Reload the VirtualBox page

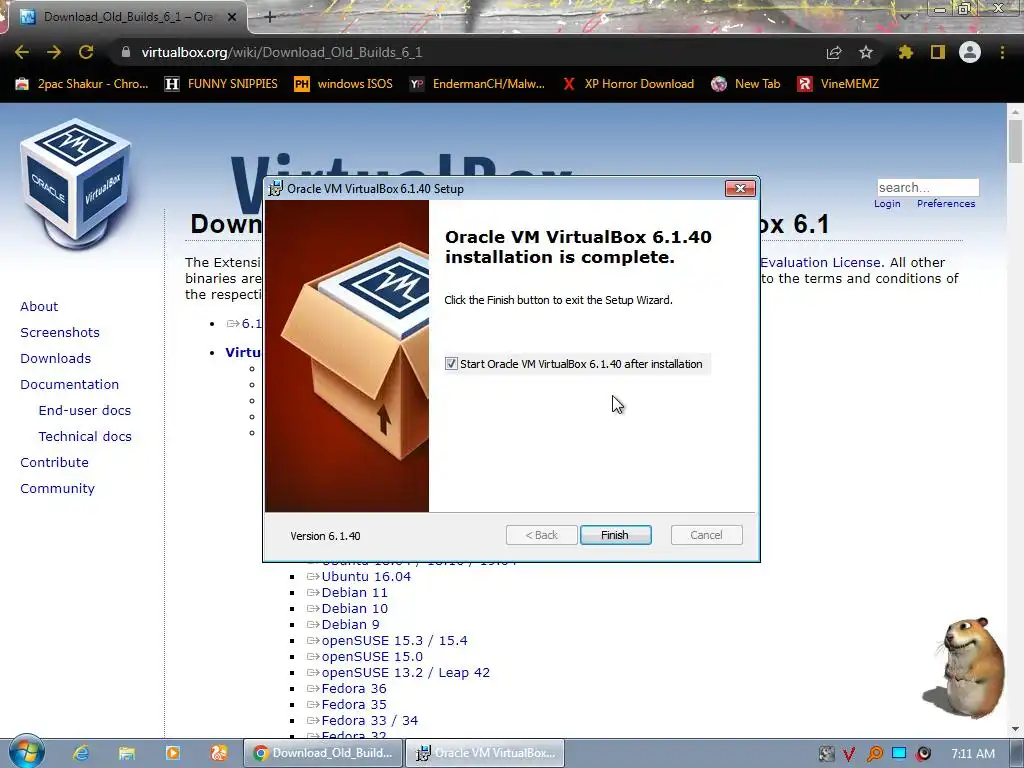(x=86, y=52)
